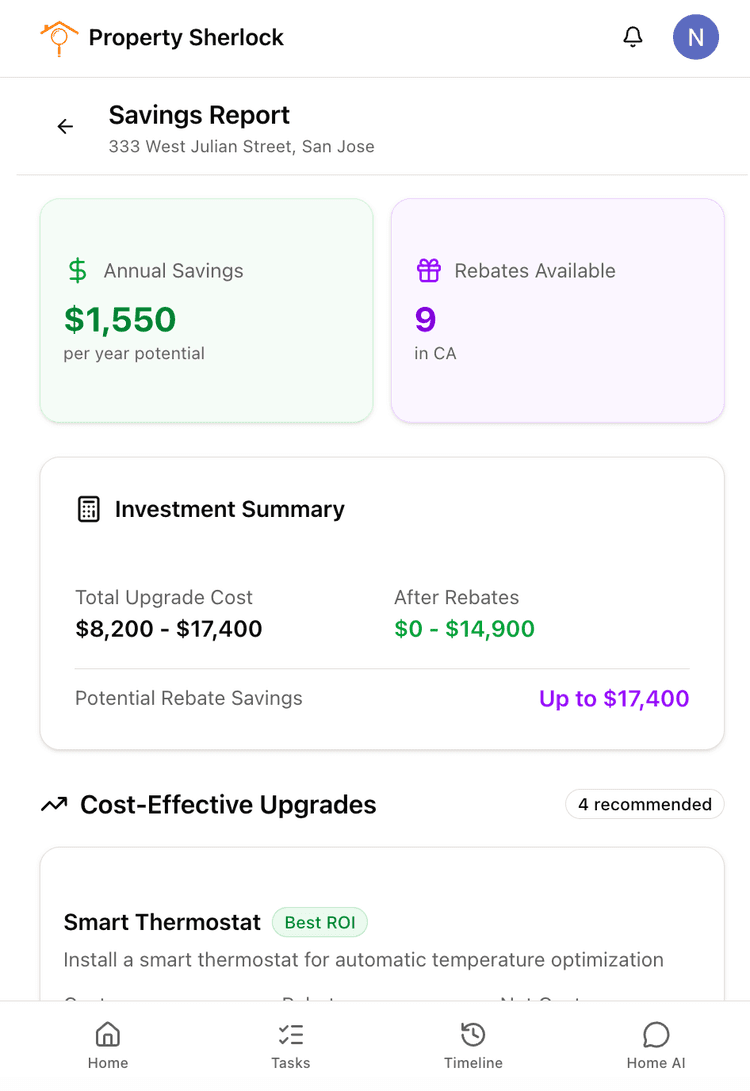Click the trending arrow Cost-Effective Upgrades icon
This screenshot has height=1091, width=750.
[54, 805]
